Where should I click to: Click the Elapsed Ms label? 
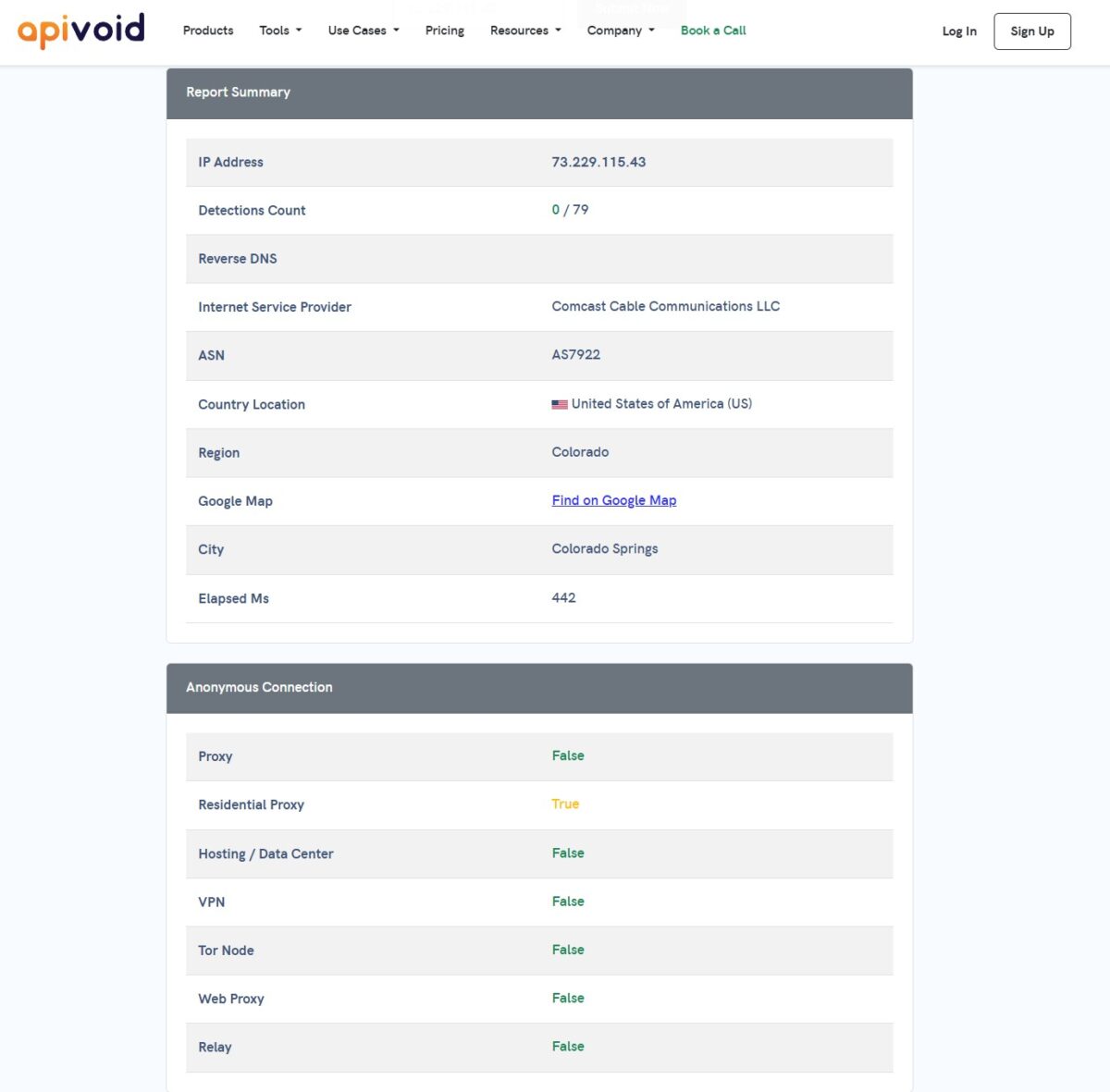233,598
